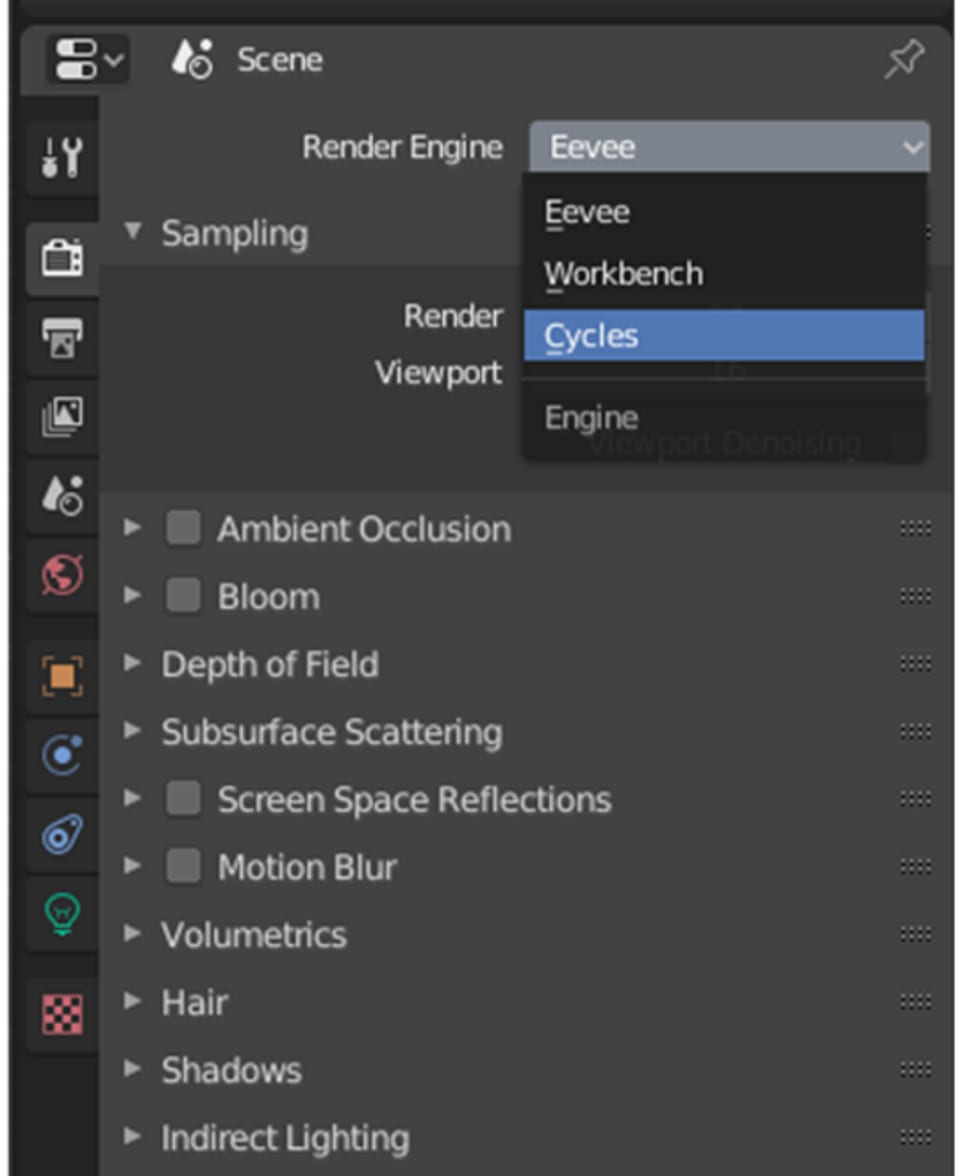Open the View Layer properties tab
Viewport: 960px width, 1176px height.
pos(62,417)
